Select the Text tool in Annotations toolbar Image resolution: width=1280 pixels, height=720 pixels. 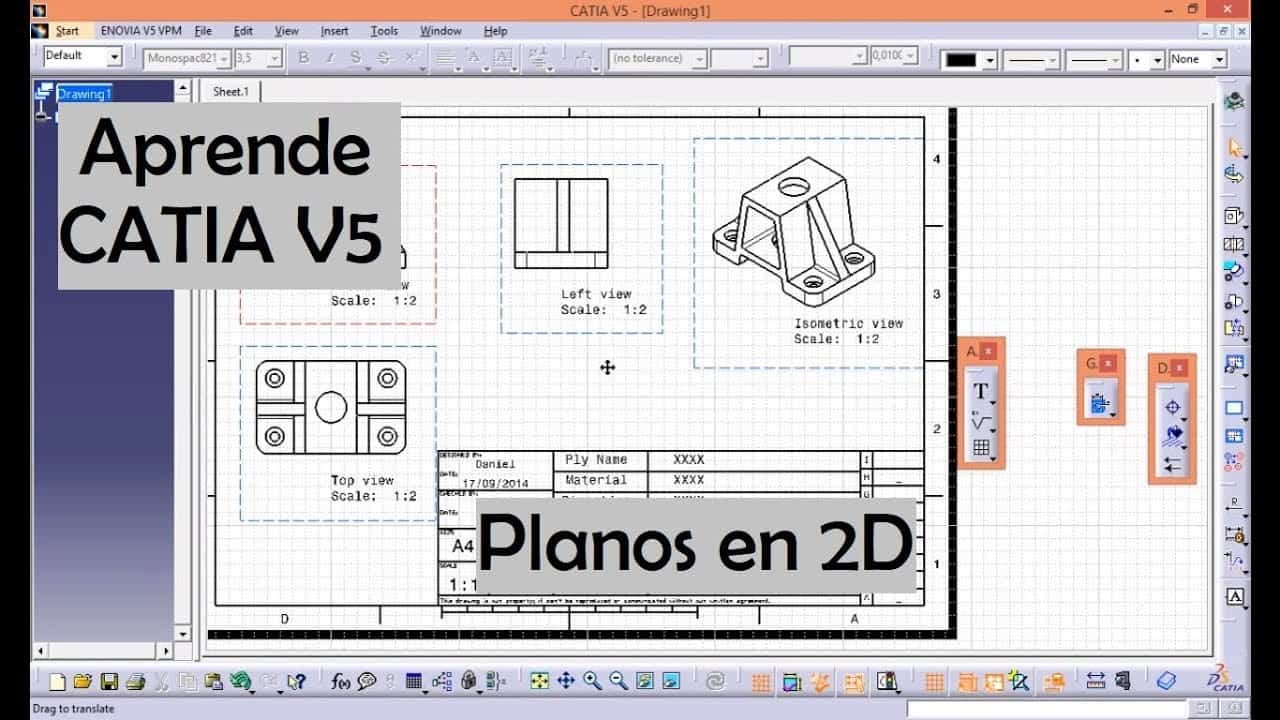click(x=981, y=391)
